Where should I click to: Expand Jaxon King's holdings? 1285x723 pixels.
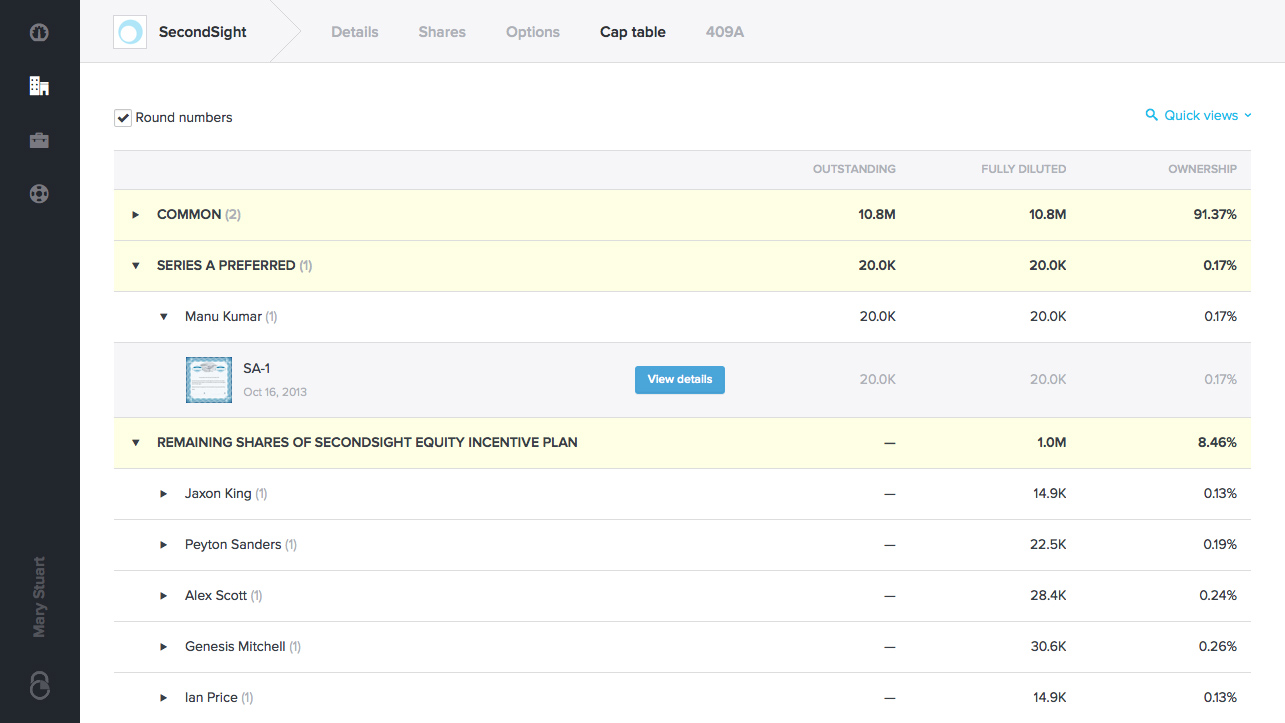coord(164,494)
